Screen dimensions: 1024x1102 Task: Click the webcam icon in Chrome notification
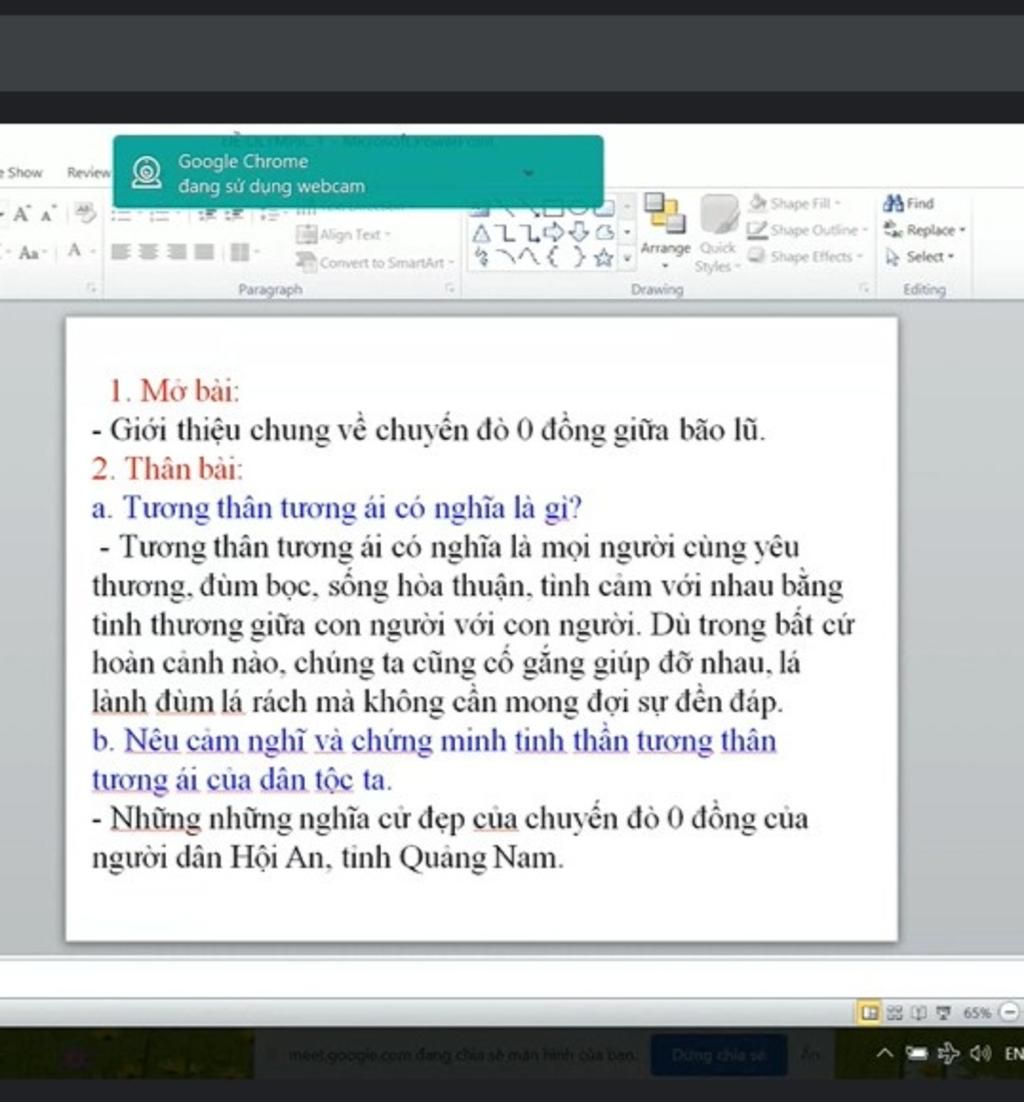coord(146,172)
